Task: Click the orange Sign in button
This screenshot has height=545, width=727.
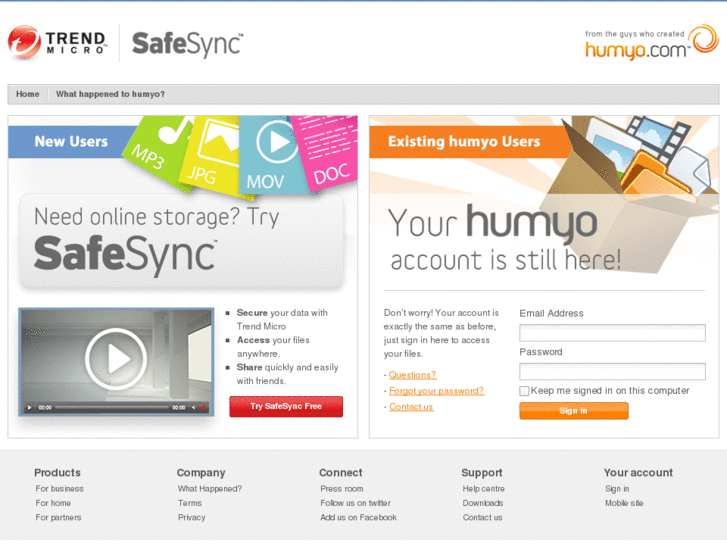Action: 574,410
